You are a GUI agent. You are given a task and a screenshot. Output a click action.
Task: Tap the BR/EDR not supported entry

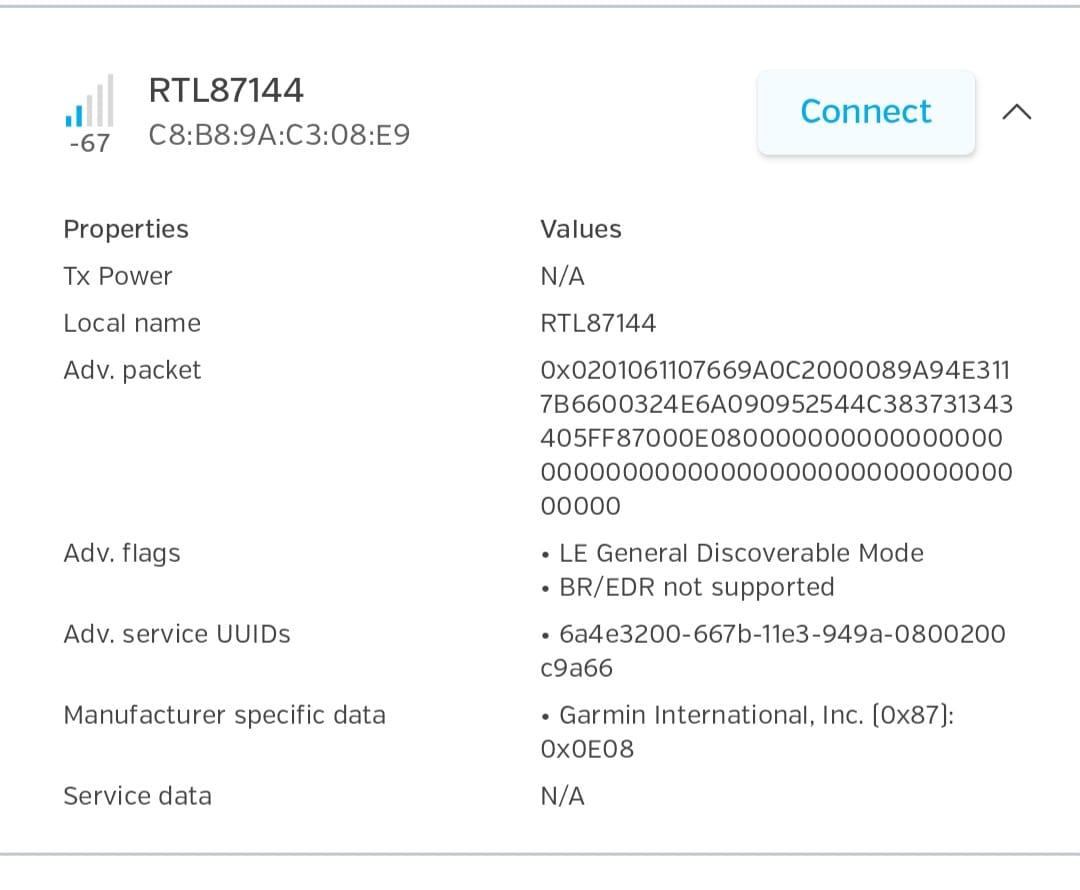696,587
